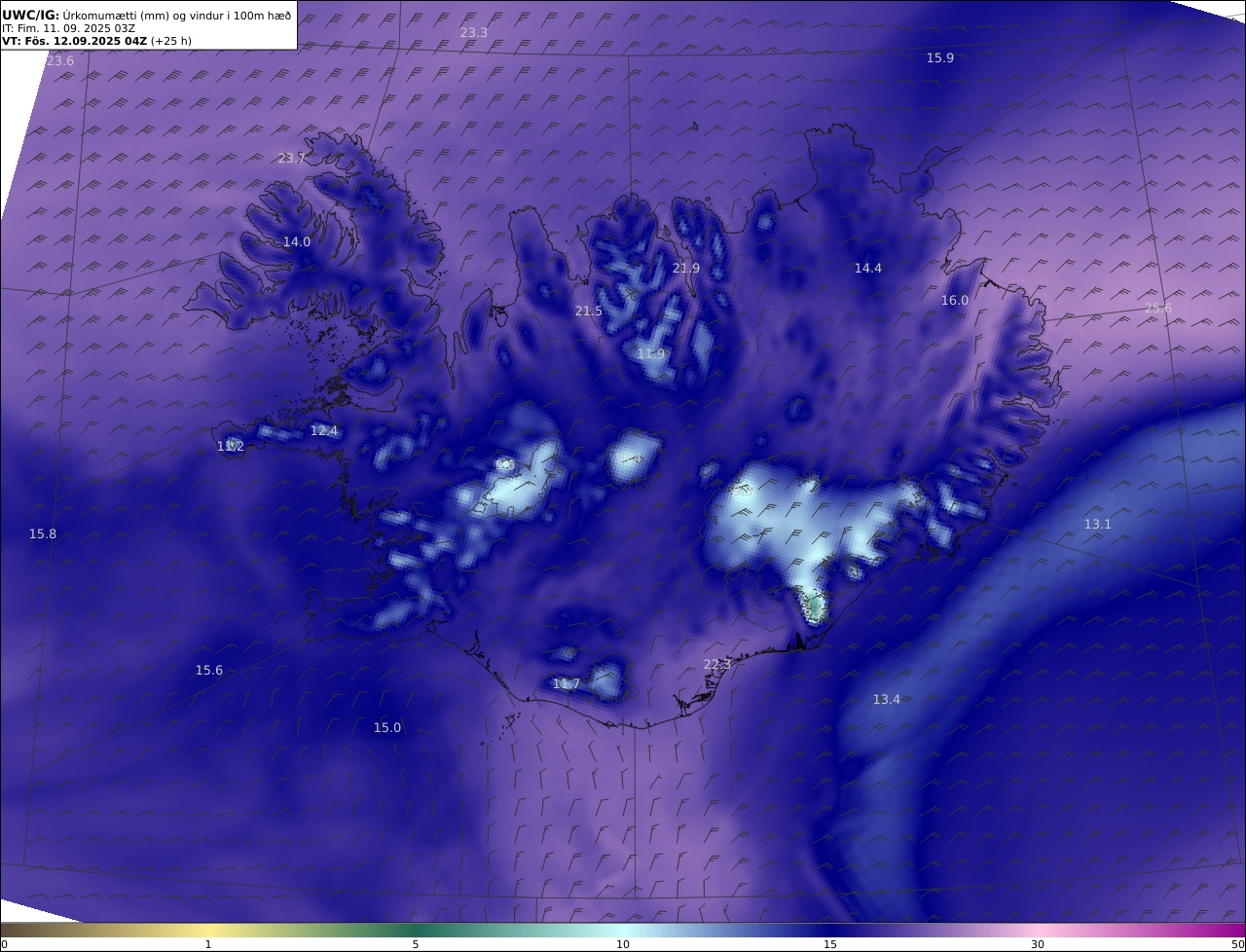Click the map value 21.9
1246x952 pixels.
[685, 268]
